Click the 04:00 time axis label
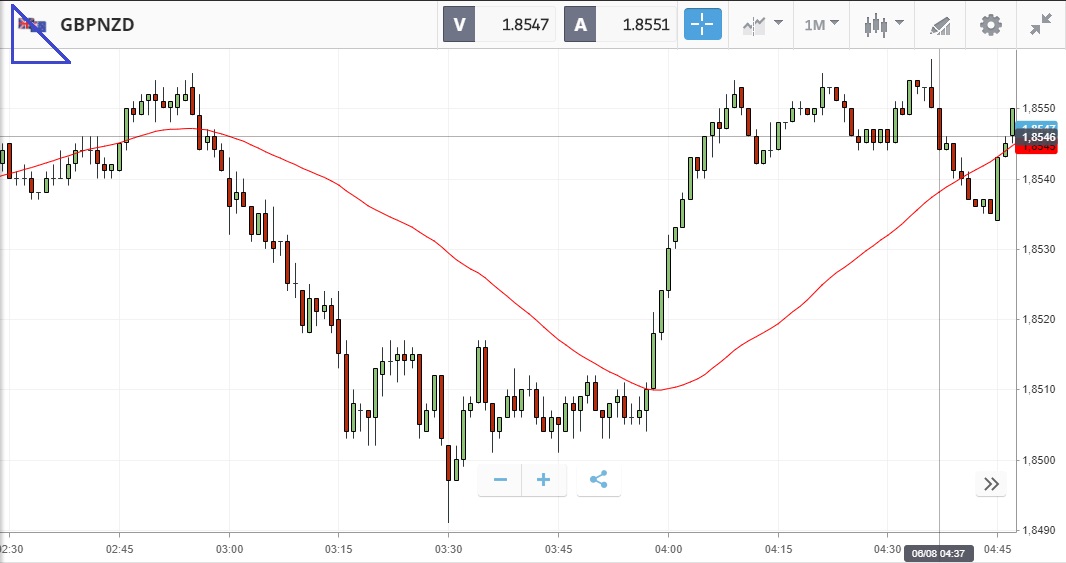1066x563 pixels. 668,549
